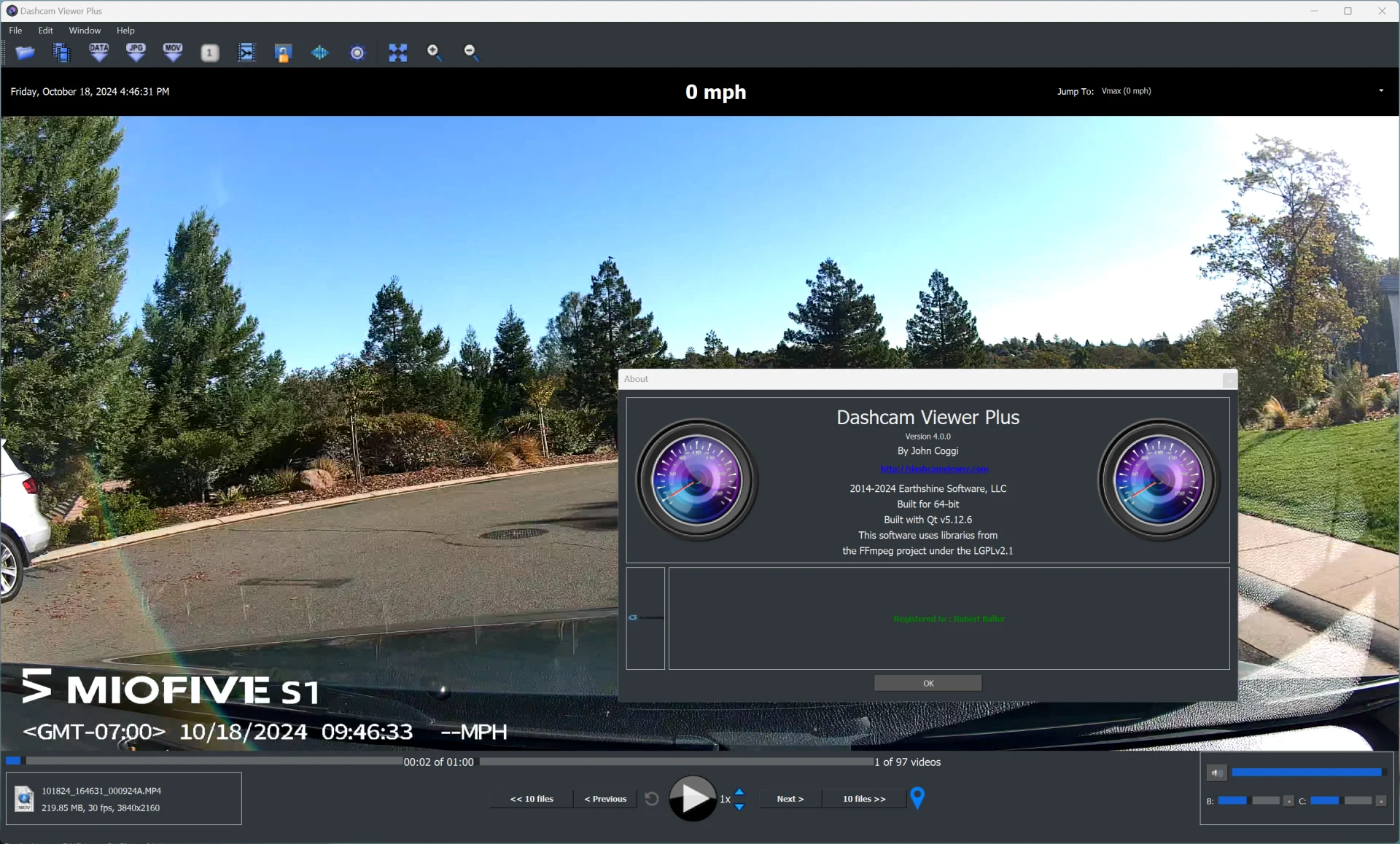Click the 'Dashcam Viewer Plus' heading in About dialog

927,418
